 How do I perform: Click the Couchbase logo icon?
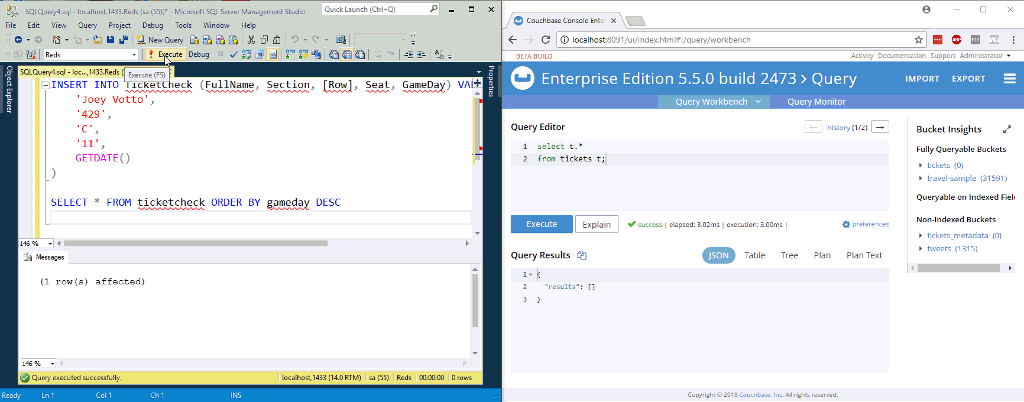point(522,80)
